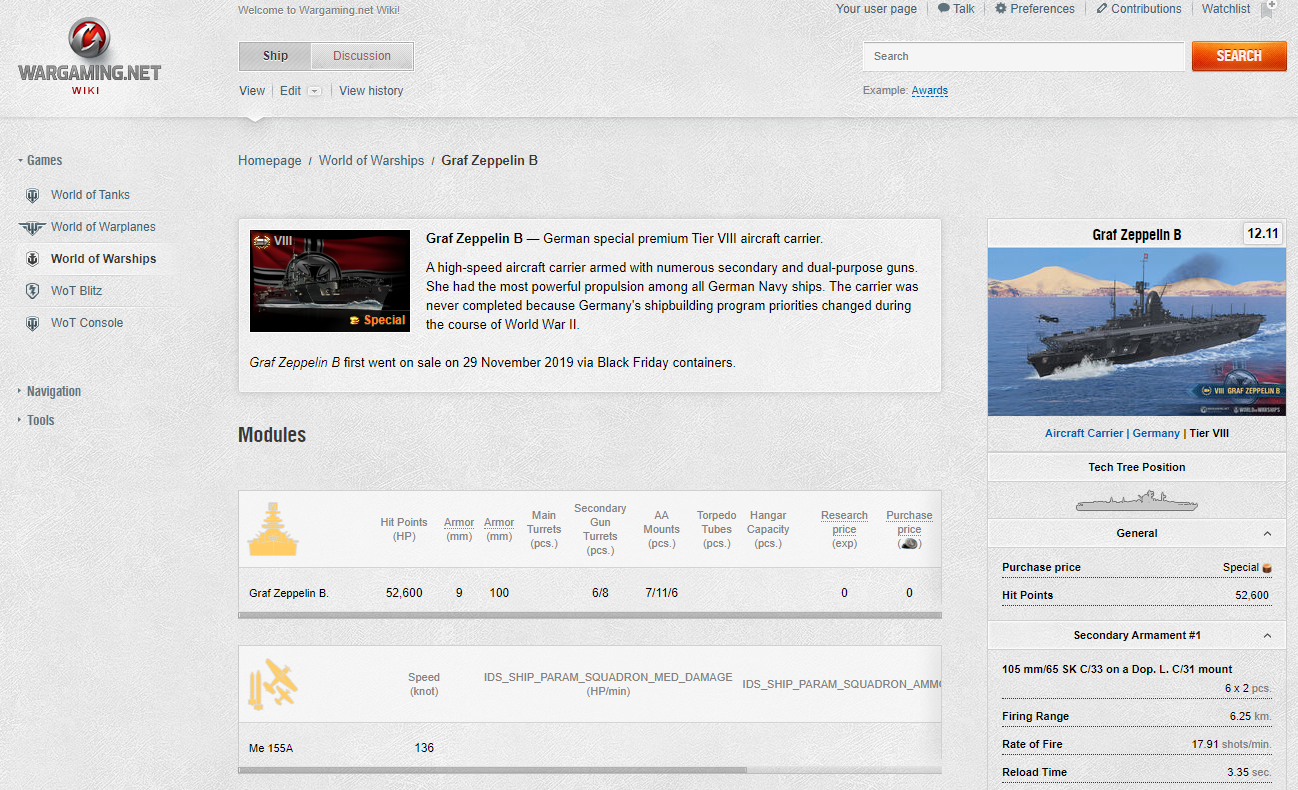Viewport: 1298px width, 790px height.
Task: Click the Germany nation link
Action: (1156, 434)
